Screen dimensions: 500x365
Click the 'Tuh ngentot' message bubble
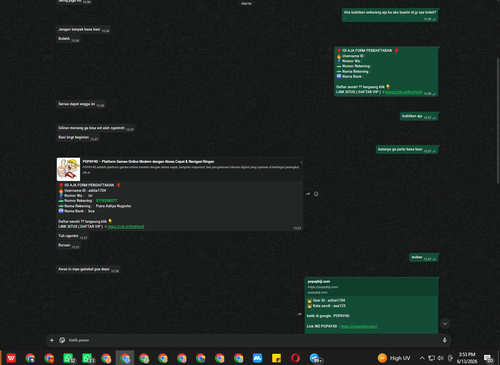[72, 236]
